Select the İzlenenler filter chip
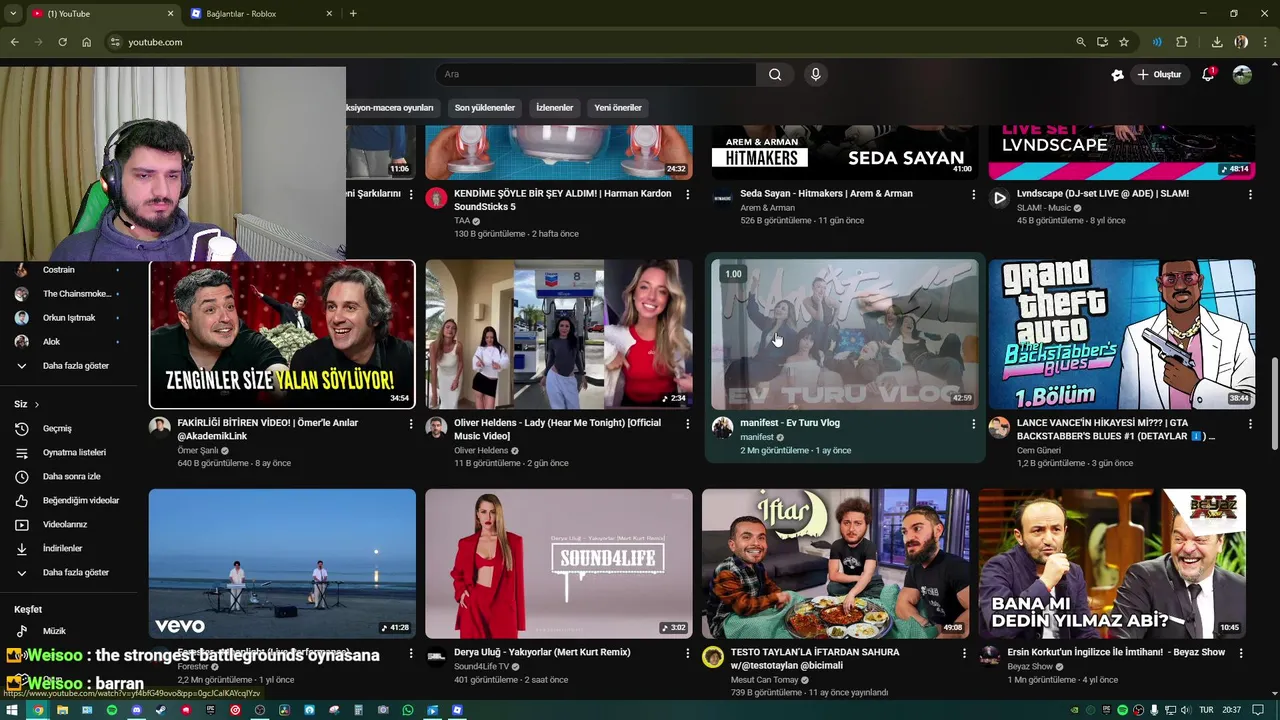 (554, 108)
